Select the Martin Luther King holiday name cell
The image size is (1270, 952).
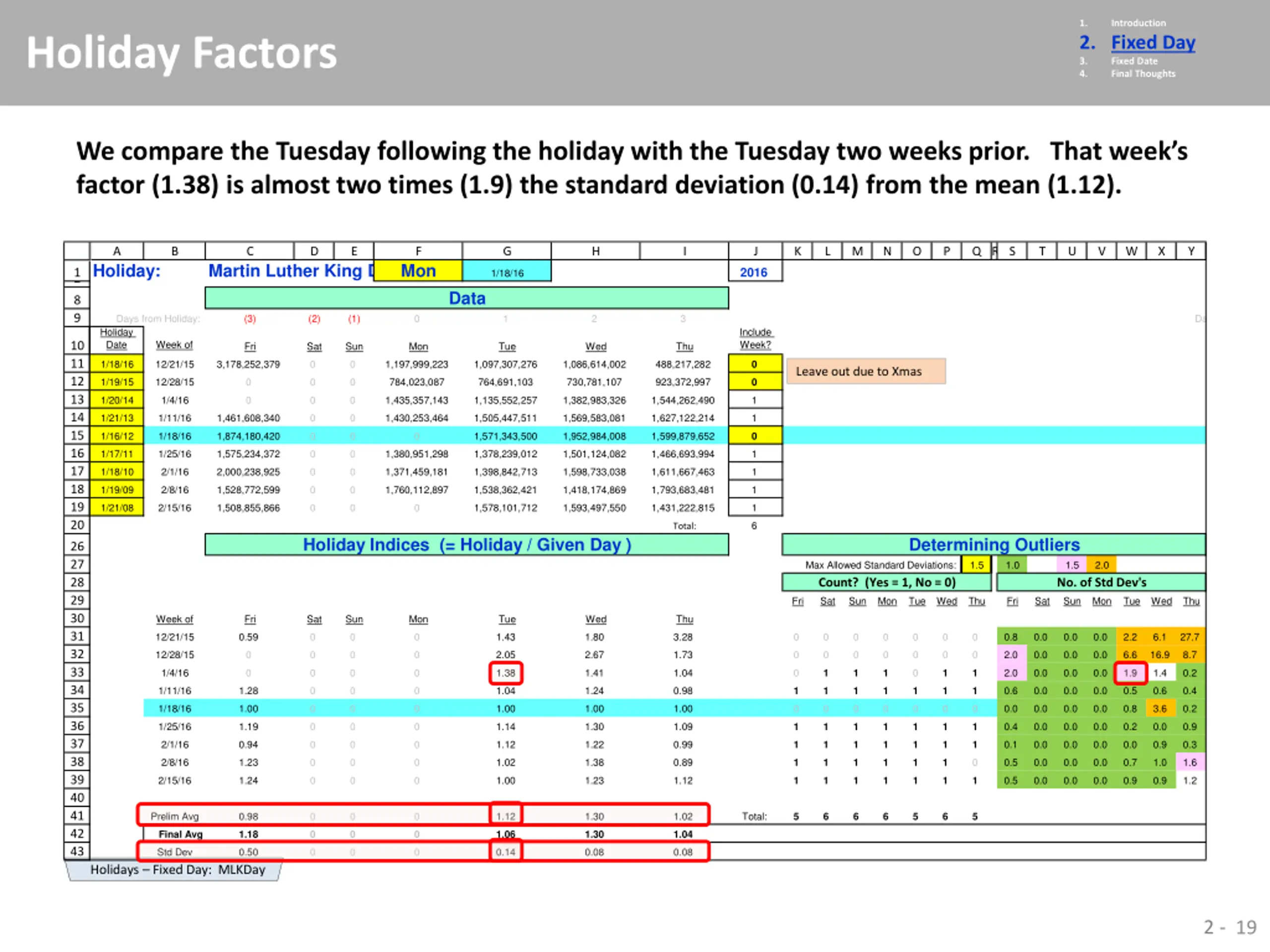[291, 270]
